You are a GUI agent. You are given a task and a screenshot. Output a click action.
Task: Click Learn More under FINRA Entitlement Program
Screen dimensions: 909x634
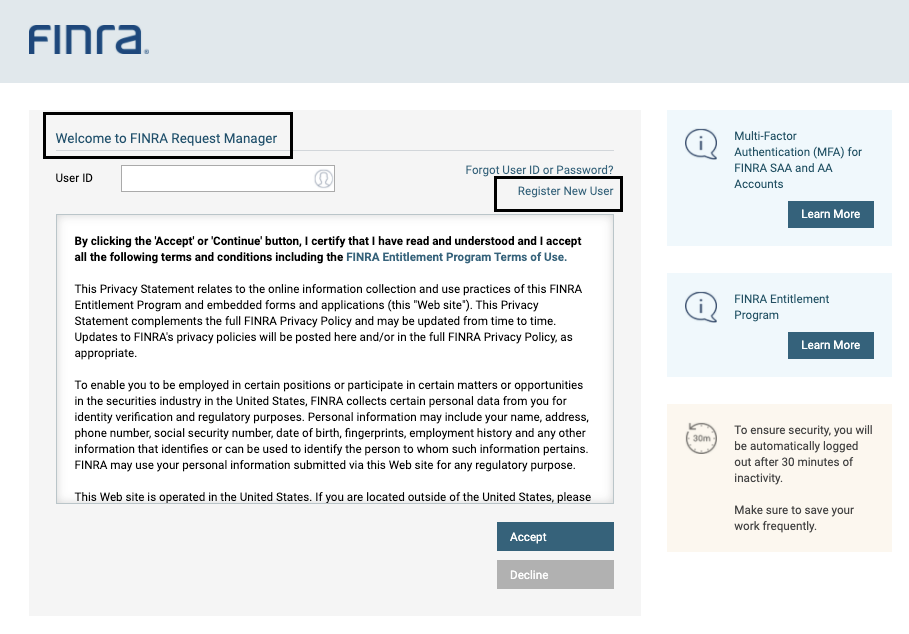click(830, 345)
